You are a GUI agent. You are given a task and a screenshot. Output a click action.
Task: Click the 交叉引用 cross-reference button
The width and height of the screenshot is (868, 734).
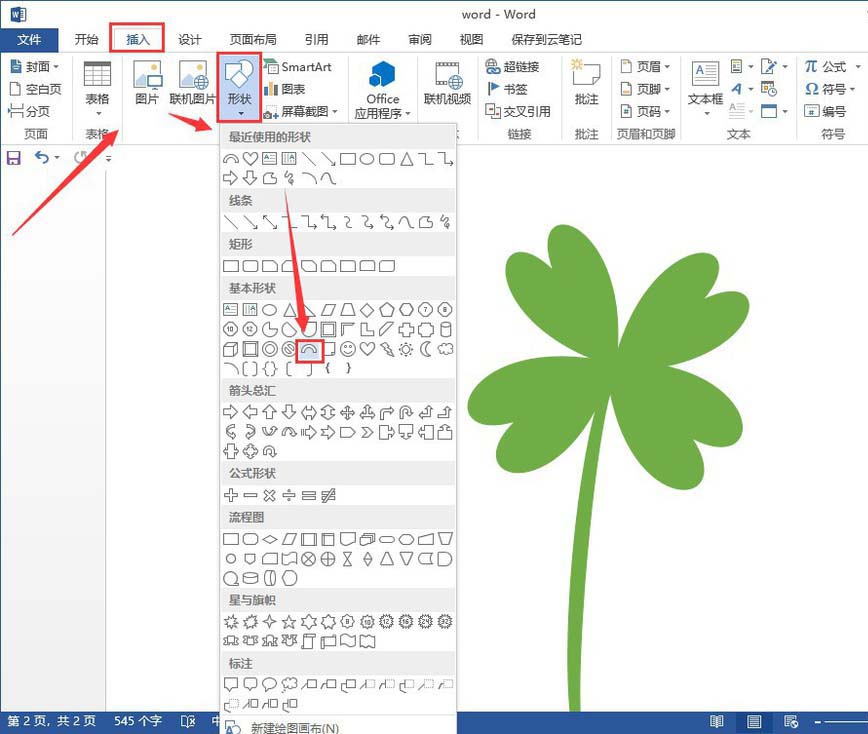pos(518,111)
